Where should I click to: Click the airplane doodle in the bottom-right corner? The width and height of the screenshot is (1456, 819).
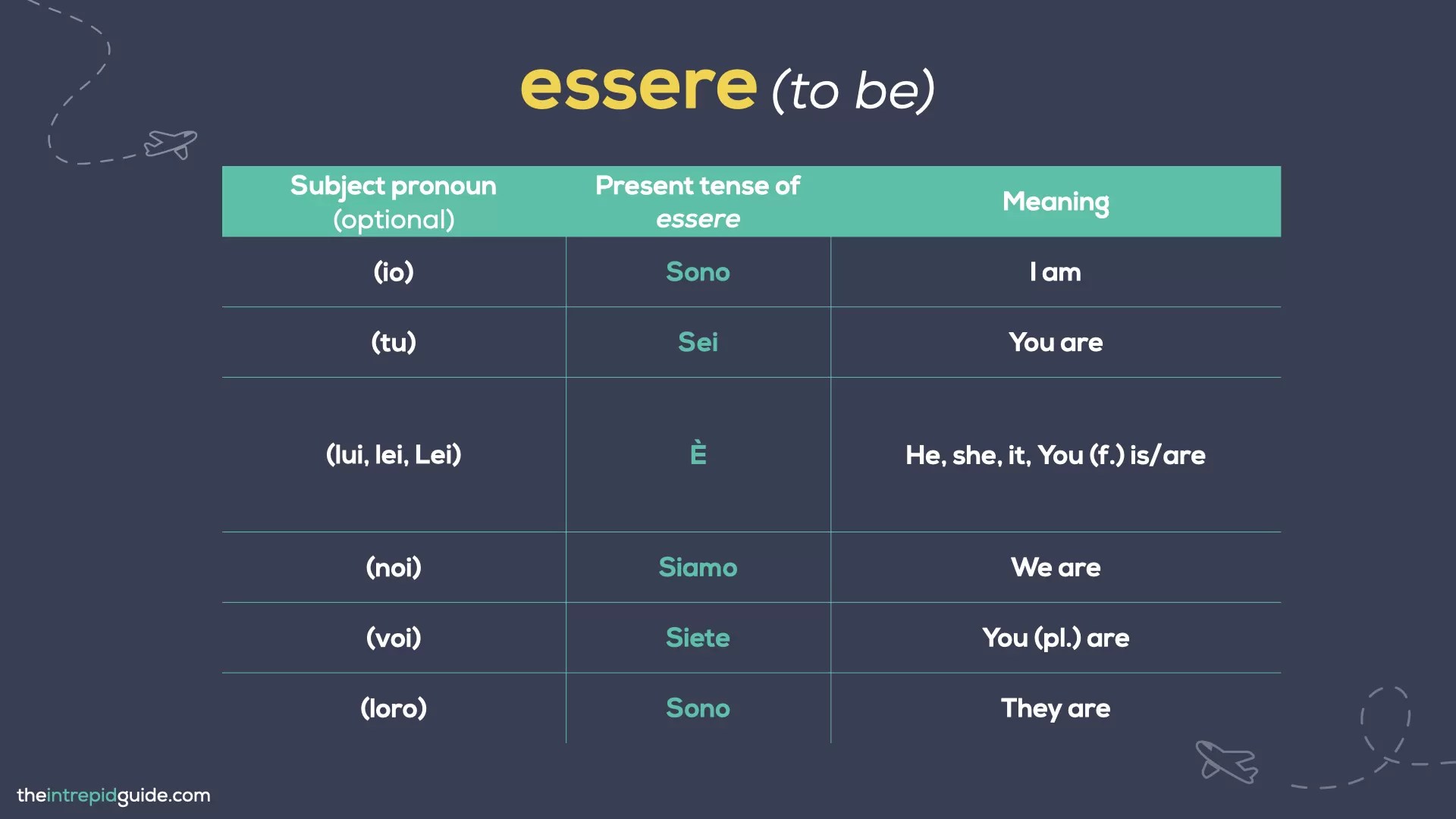pos(1226,761)
